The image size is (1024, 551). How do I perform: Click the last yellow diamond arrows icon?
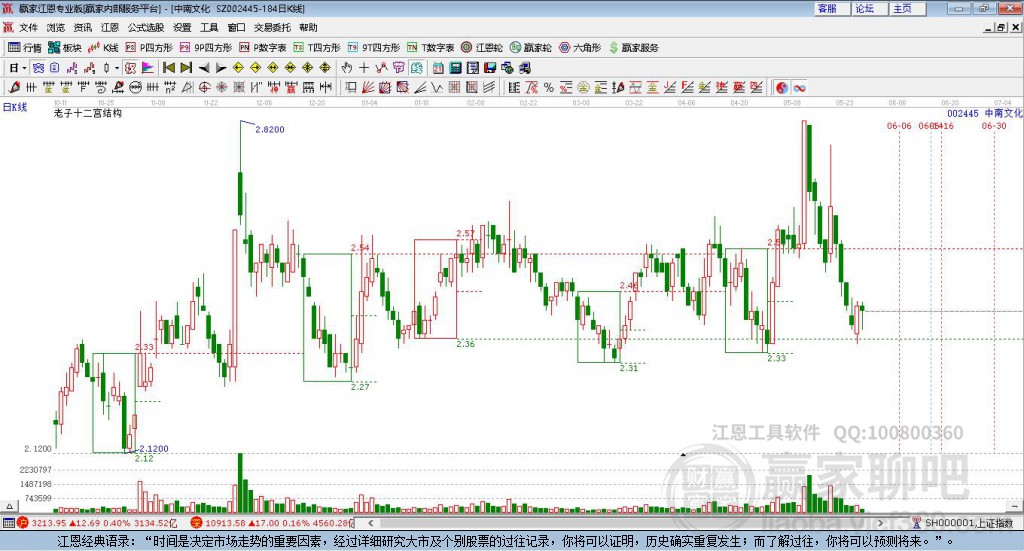325,68
